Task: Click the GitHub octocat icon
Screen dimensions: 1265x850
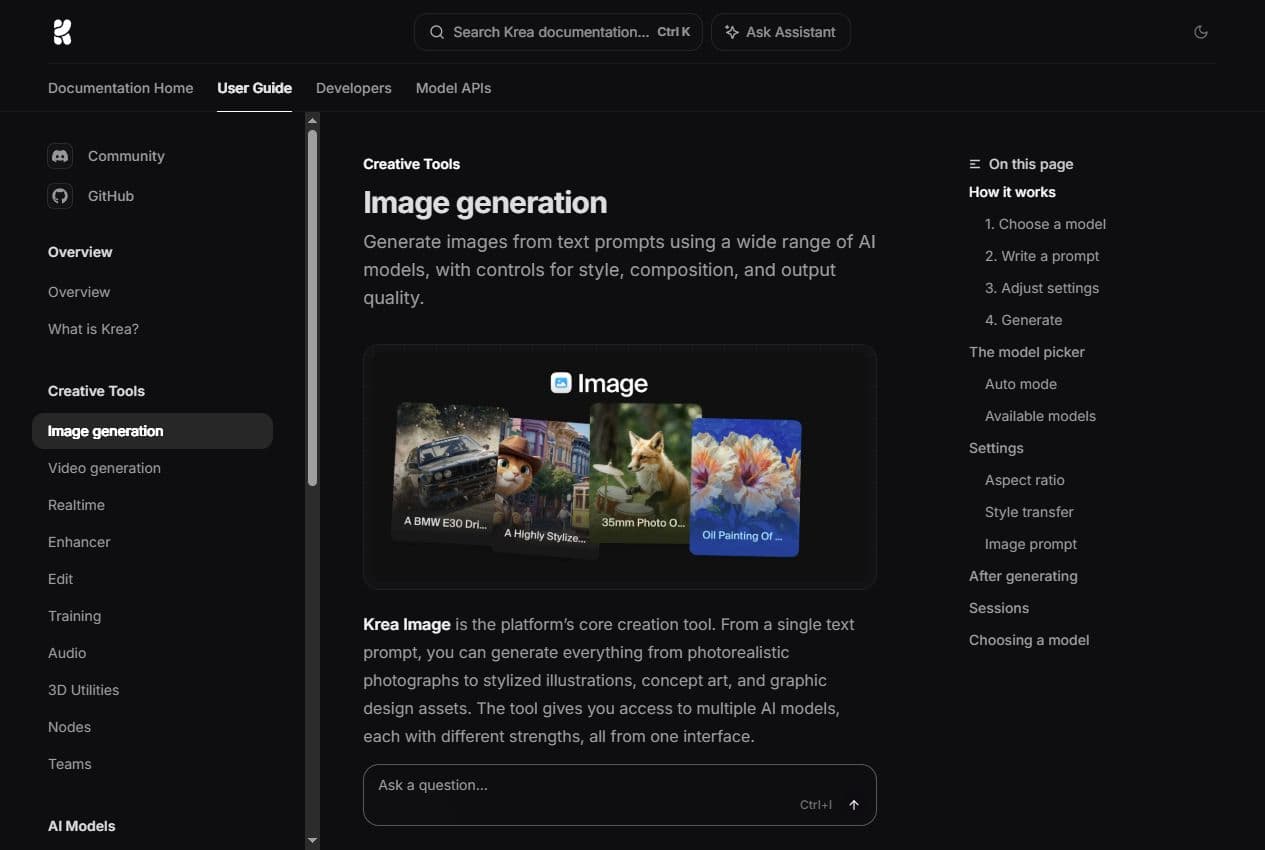Action: point(60,196)
